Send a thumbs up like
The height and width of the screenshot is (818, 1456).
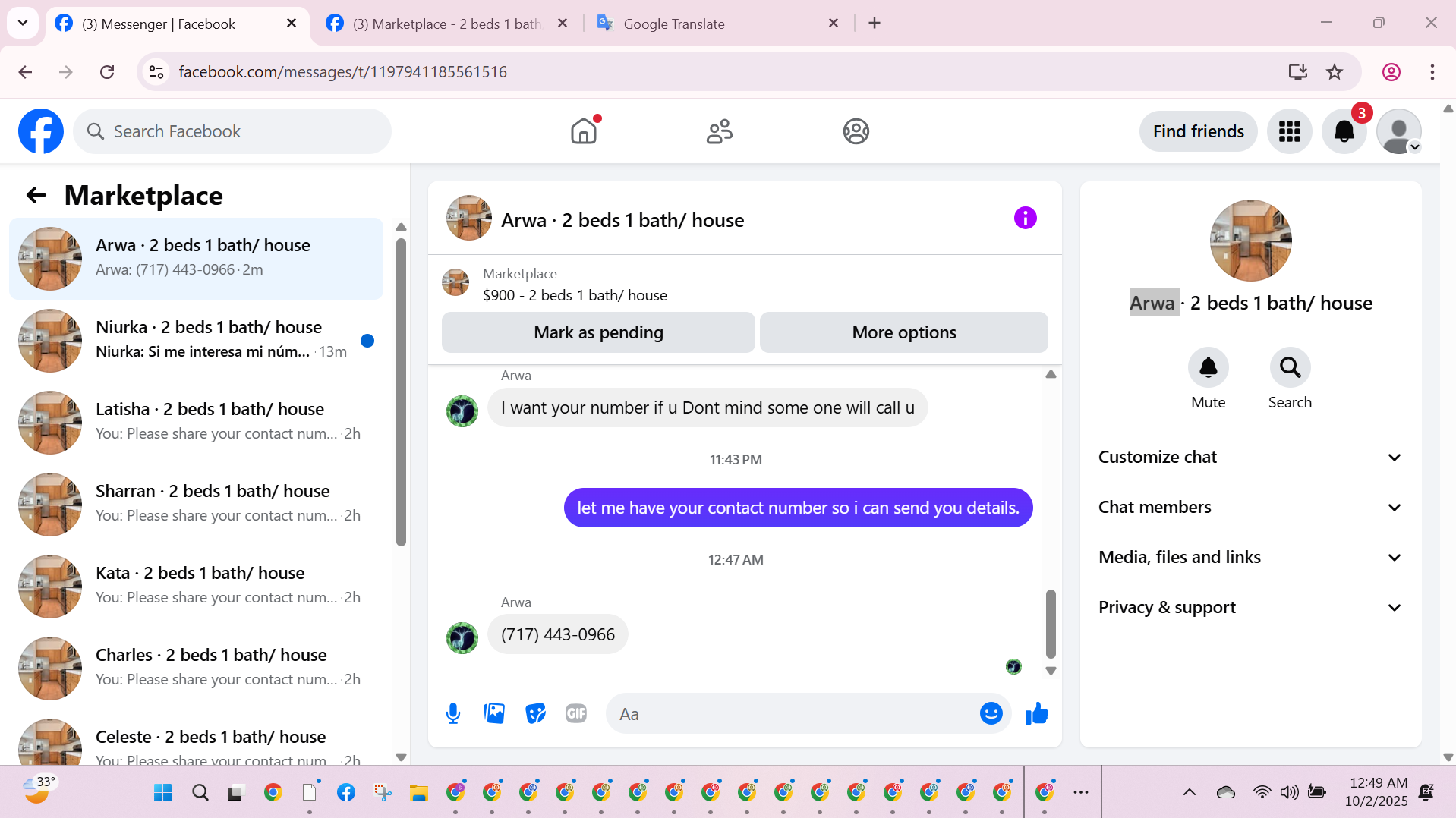(x=1036, y=714)
